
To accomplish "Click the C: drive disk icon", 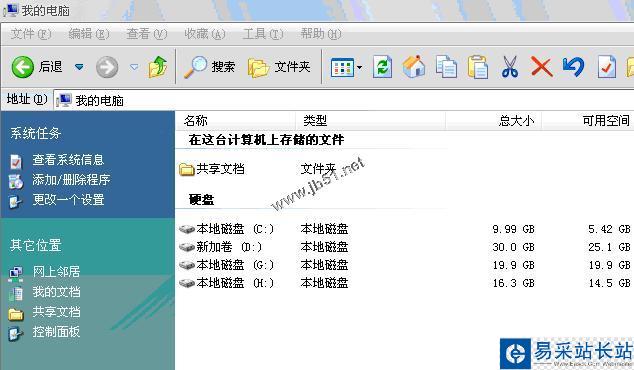I will point(187,229).
